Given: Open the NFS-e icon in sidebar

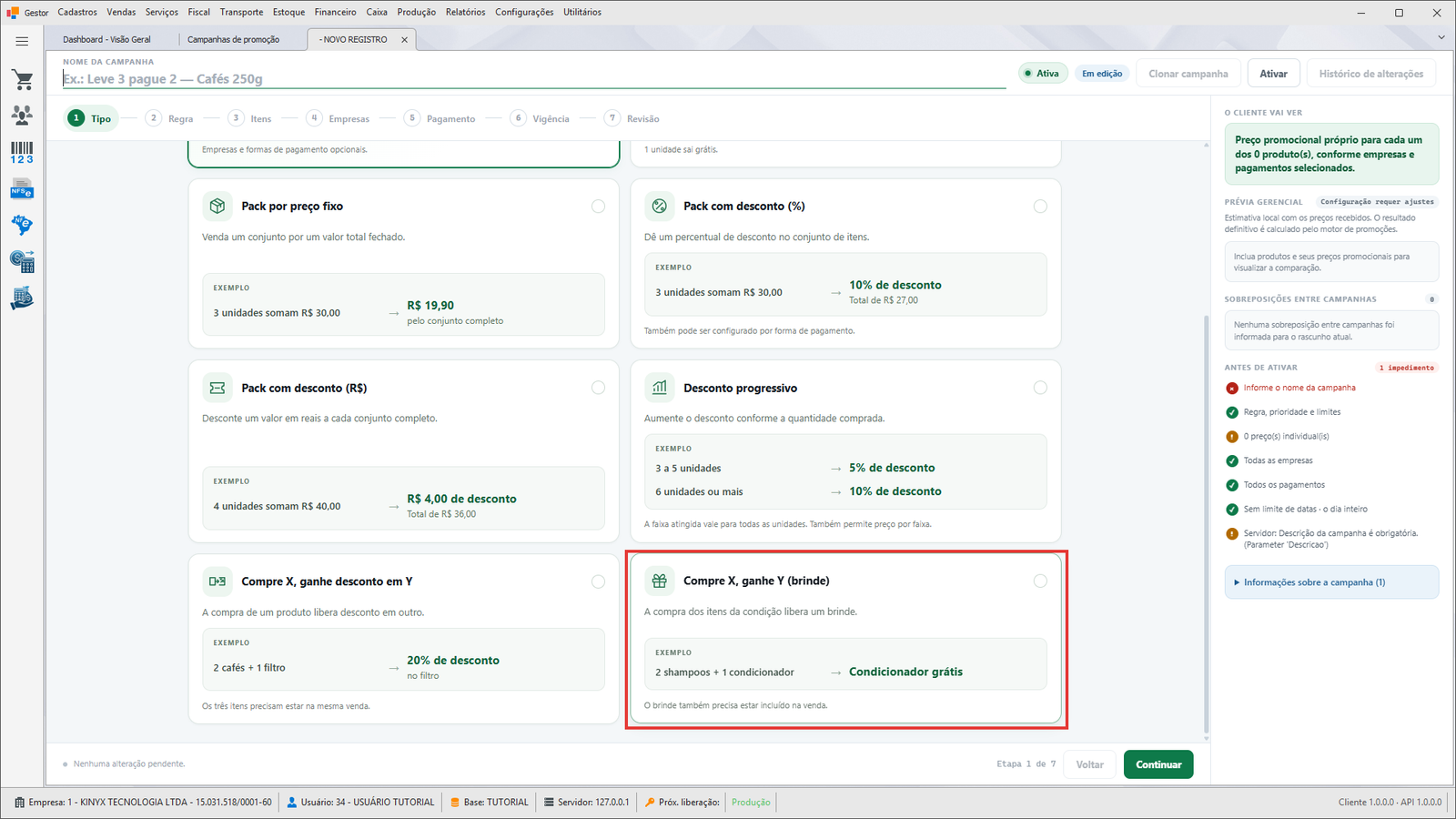Looking at the screenshot, I should click(x=22, y=189).
